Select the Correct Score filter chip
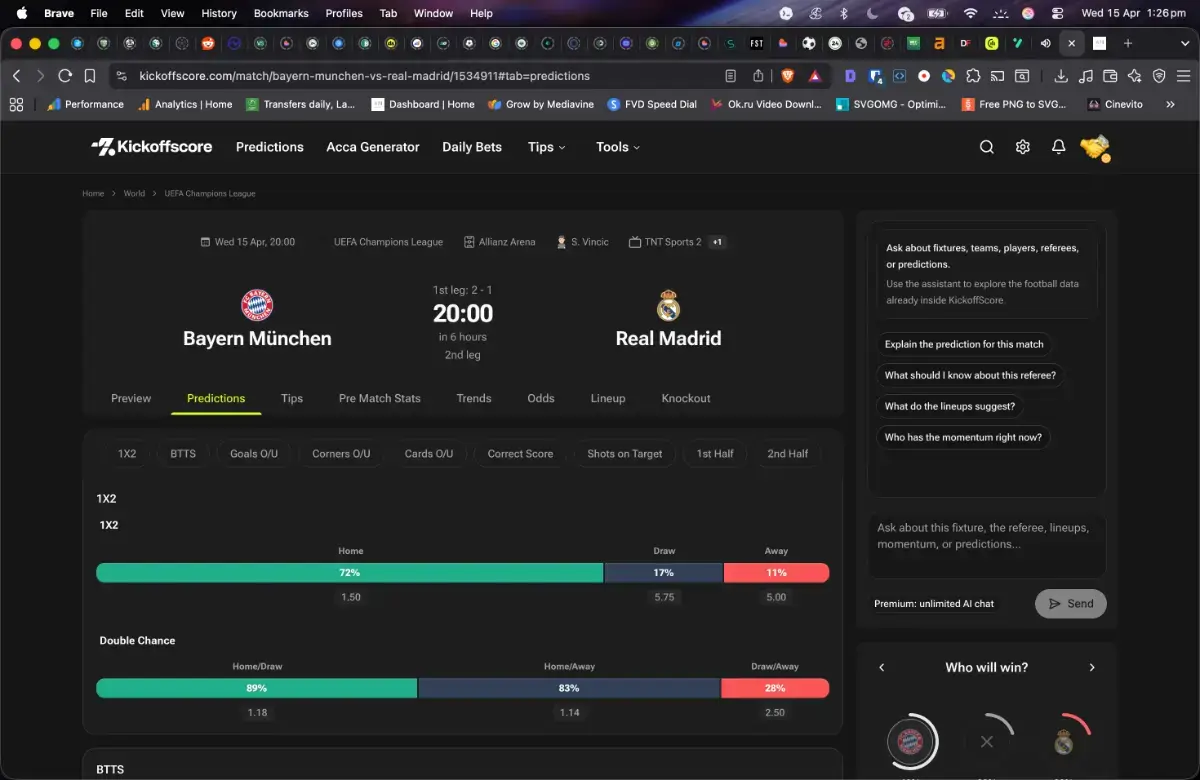This screenshot has height=780, width=1200. [x=520, y=454]
